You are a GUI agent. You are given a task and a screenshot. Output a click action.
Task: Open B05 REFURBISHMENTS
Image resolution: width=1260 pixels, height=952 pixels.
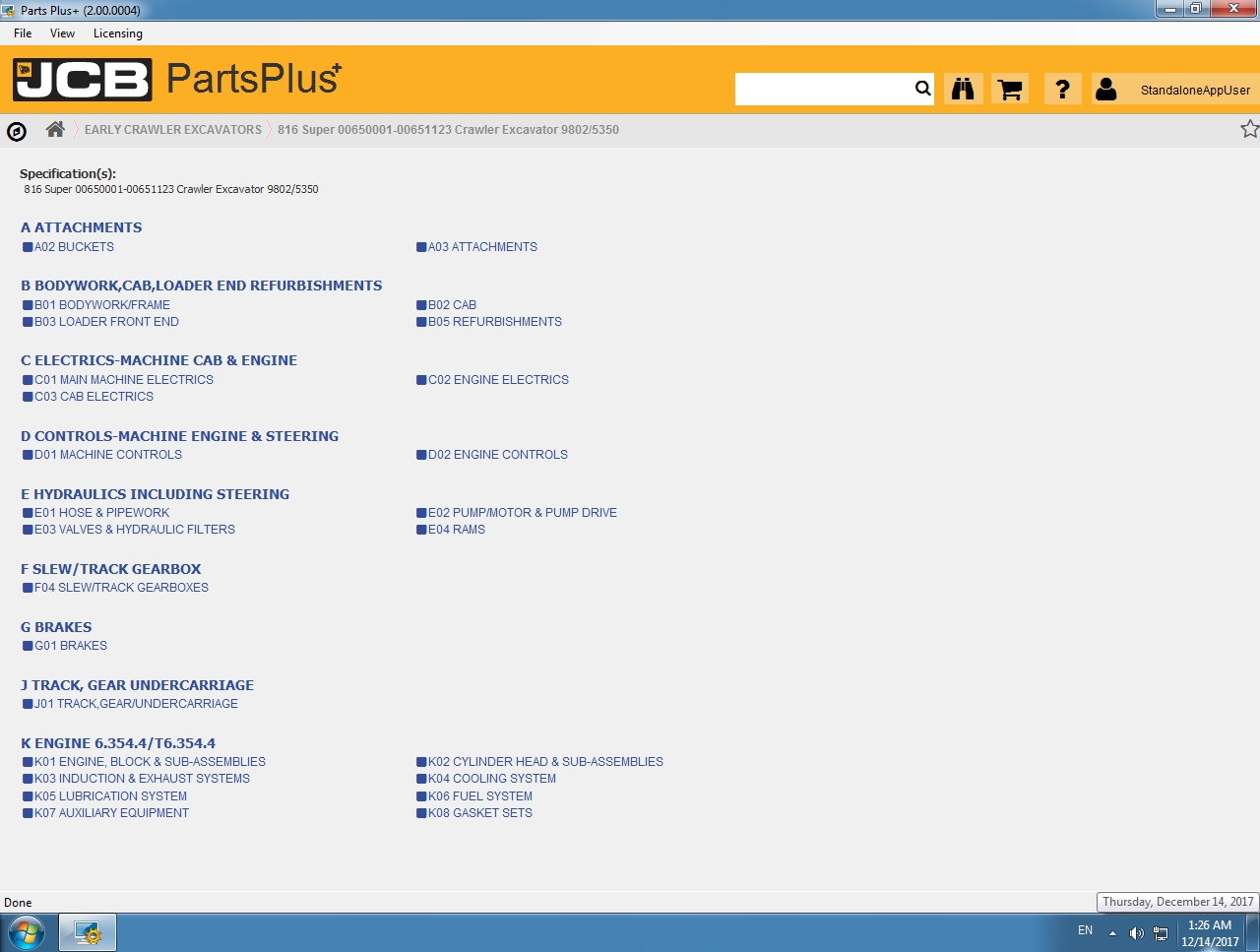pos(495,322)
